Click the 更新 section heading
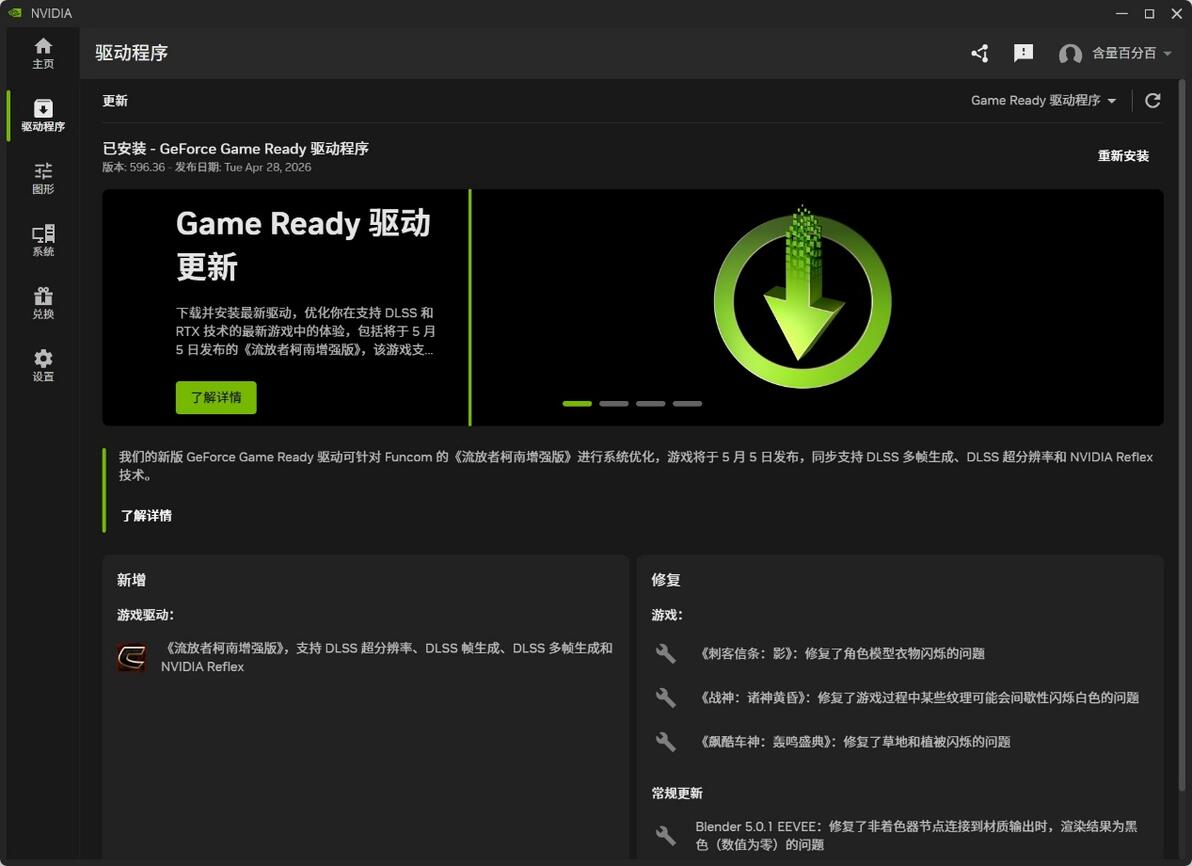The height and width of the screenshot is (866, 1192). click(x=115, y=100)
